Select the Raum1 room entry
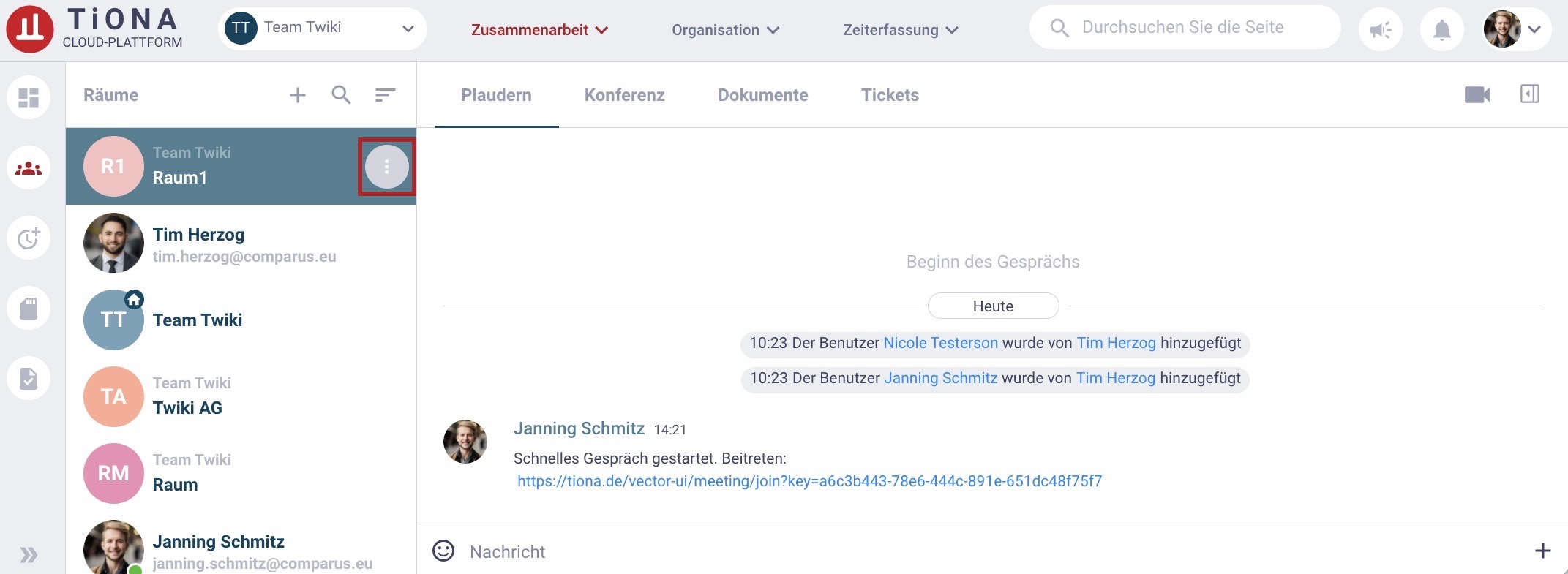 241,166
